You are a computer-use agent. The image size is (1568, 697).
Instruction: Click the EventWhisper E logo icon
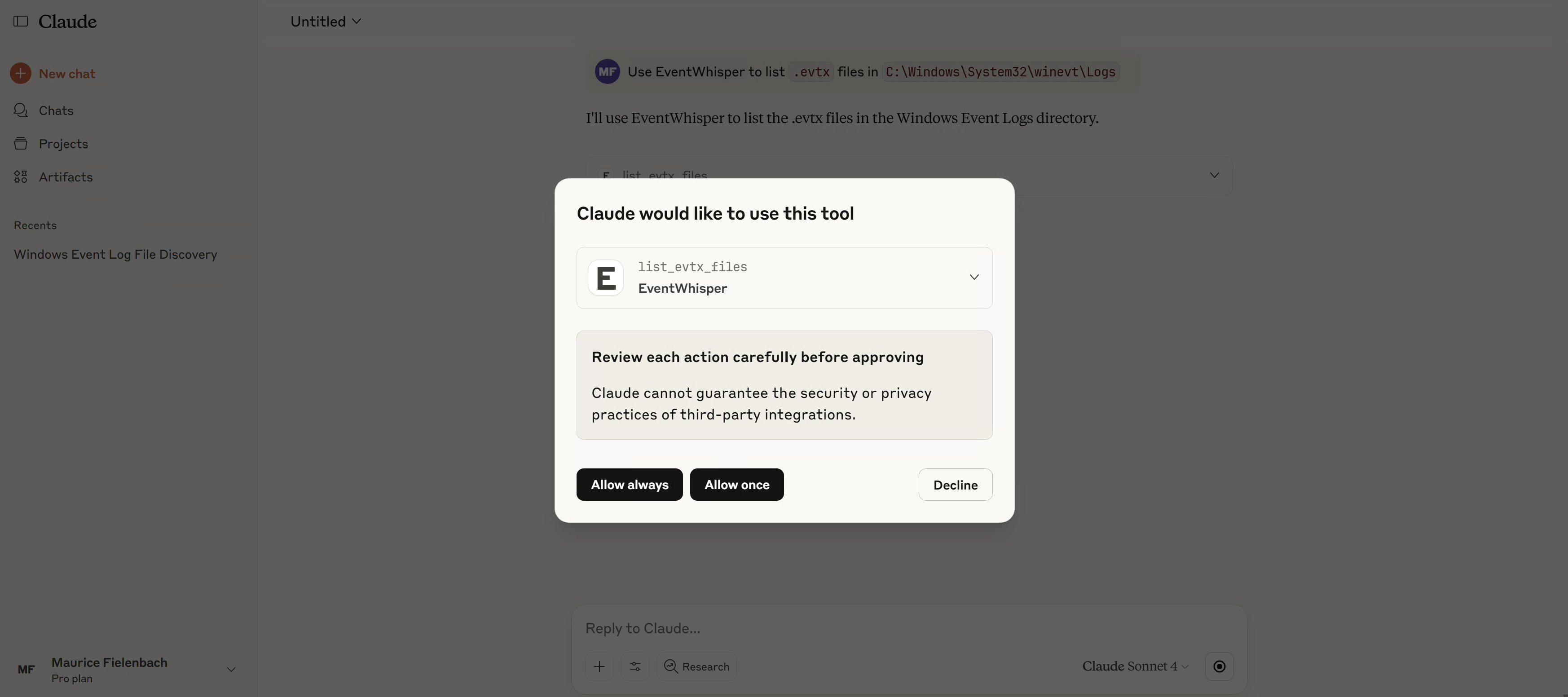click(x=606, y=278)
